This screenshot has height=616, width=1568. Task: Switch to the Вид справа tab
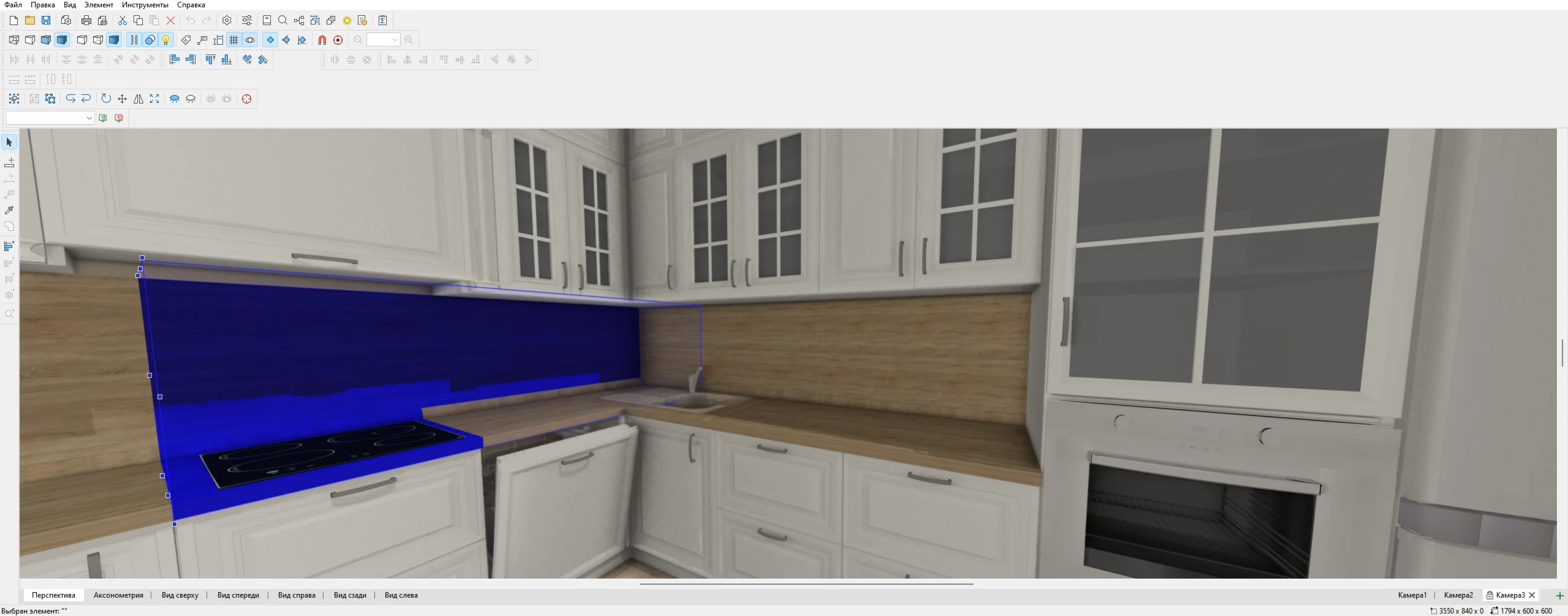point(297,595)
